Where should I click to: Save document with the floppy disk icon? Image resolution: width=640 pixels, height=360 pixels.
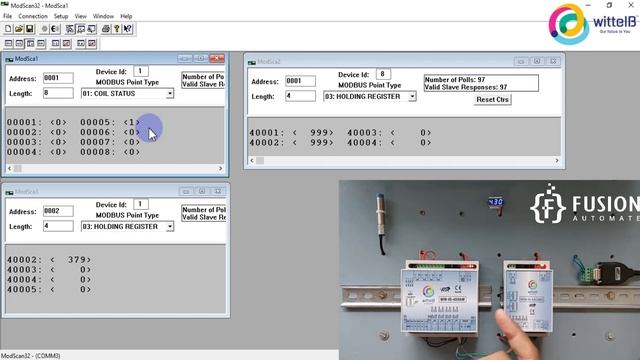click(29, 29)
